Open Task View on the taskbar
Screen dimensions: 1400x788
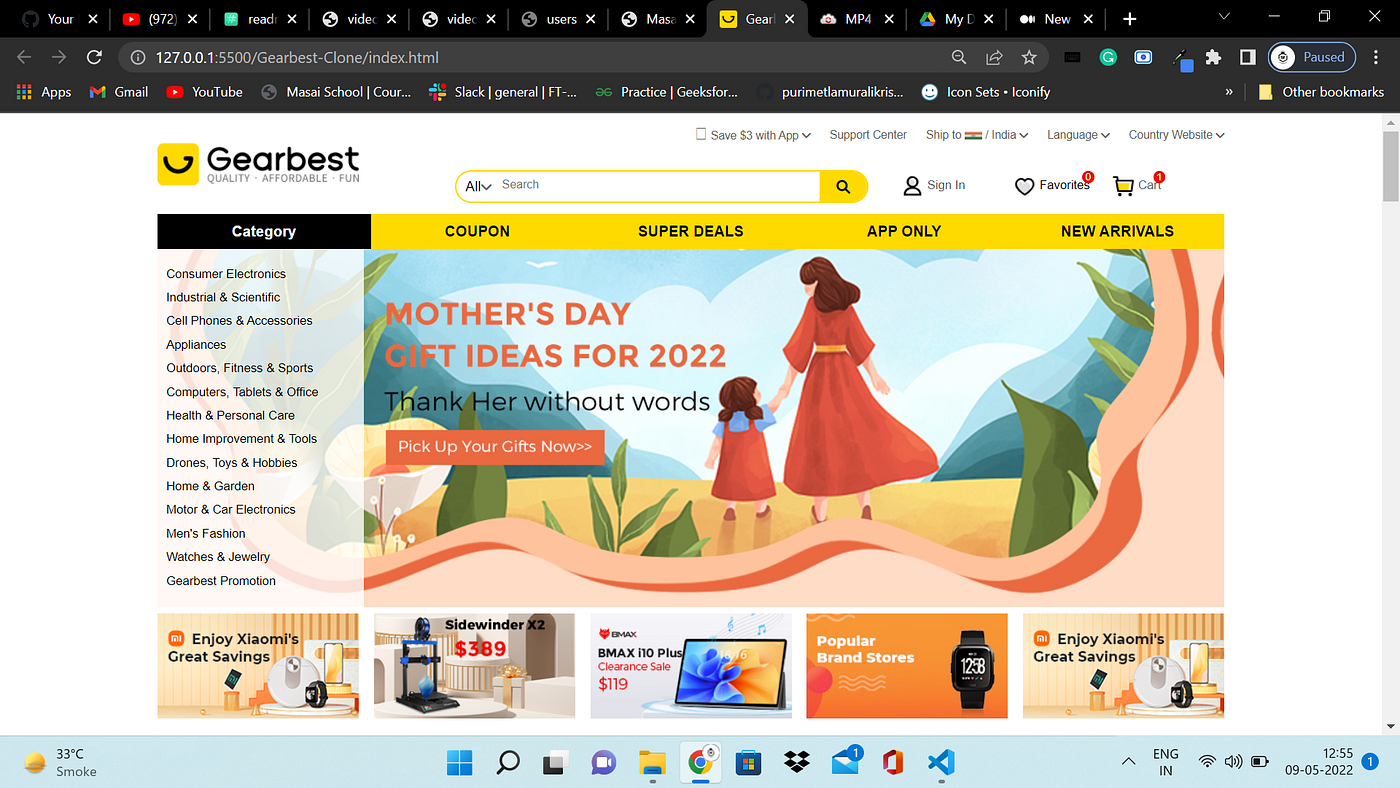pos(556,763)
